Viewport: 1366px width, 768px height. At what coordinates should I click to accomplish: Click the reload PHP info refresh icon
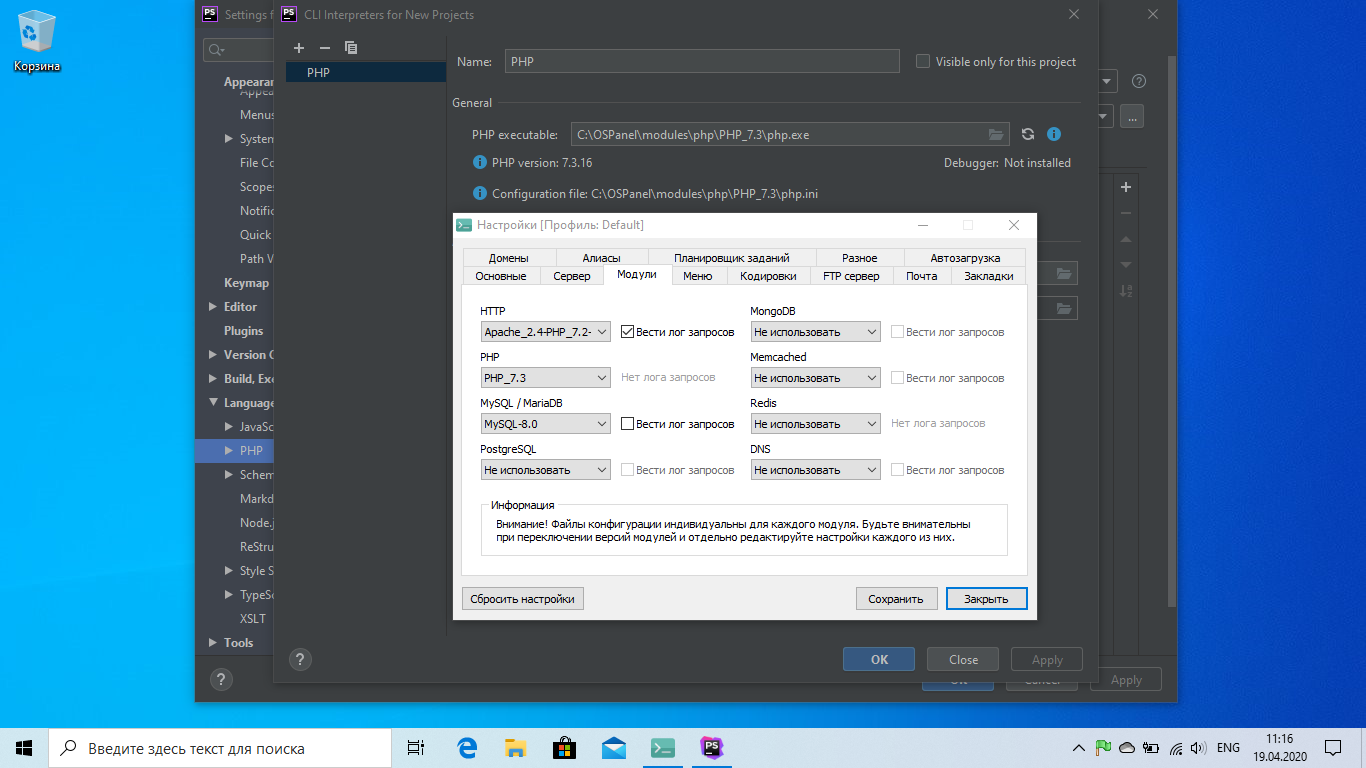pos(1027,134)
